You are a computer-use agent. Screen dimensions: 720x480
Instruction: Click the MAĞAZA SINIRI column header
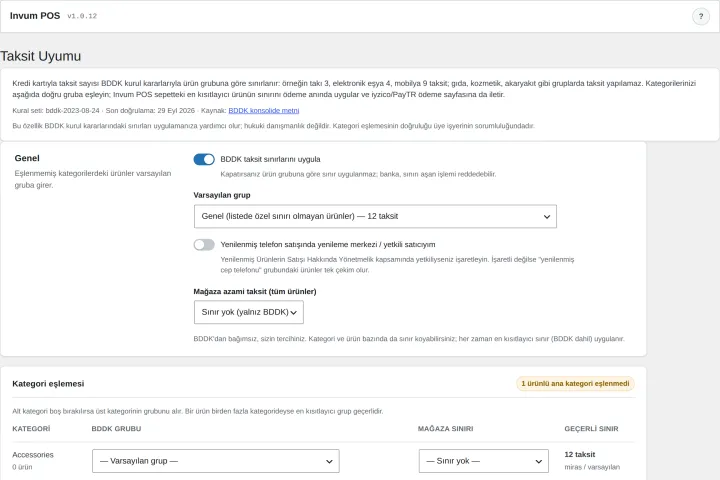(x=445, y=429)
